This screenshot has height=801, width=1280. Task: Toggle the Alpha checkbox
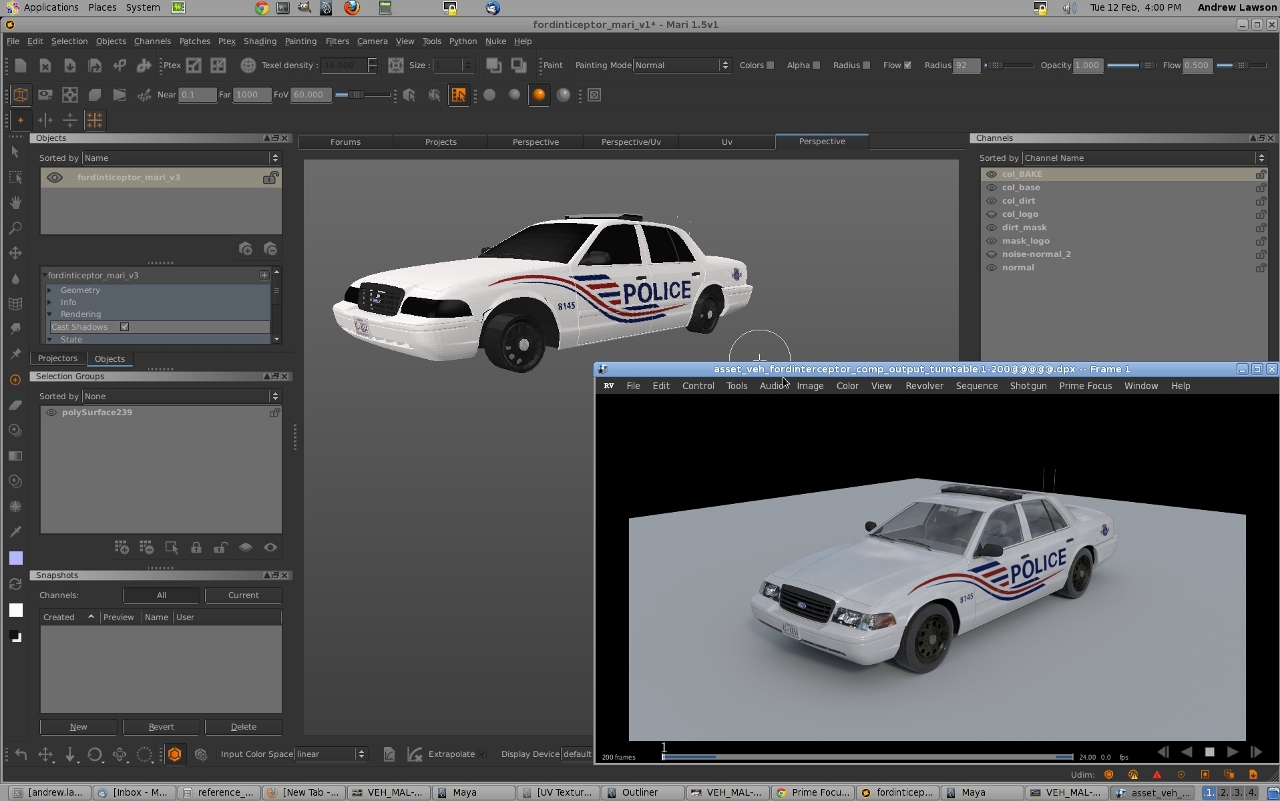(x=816, y=65)
